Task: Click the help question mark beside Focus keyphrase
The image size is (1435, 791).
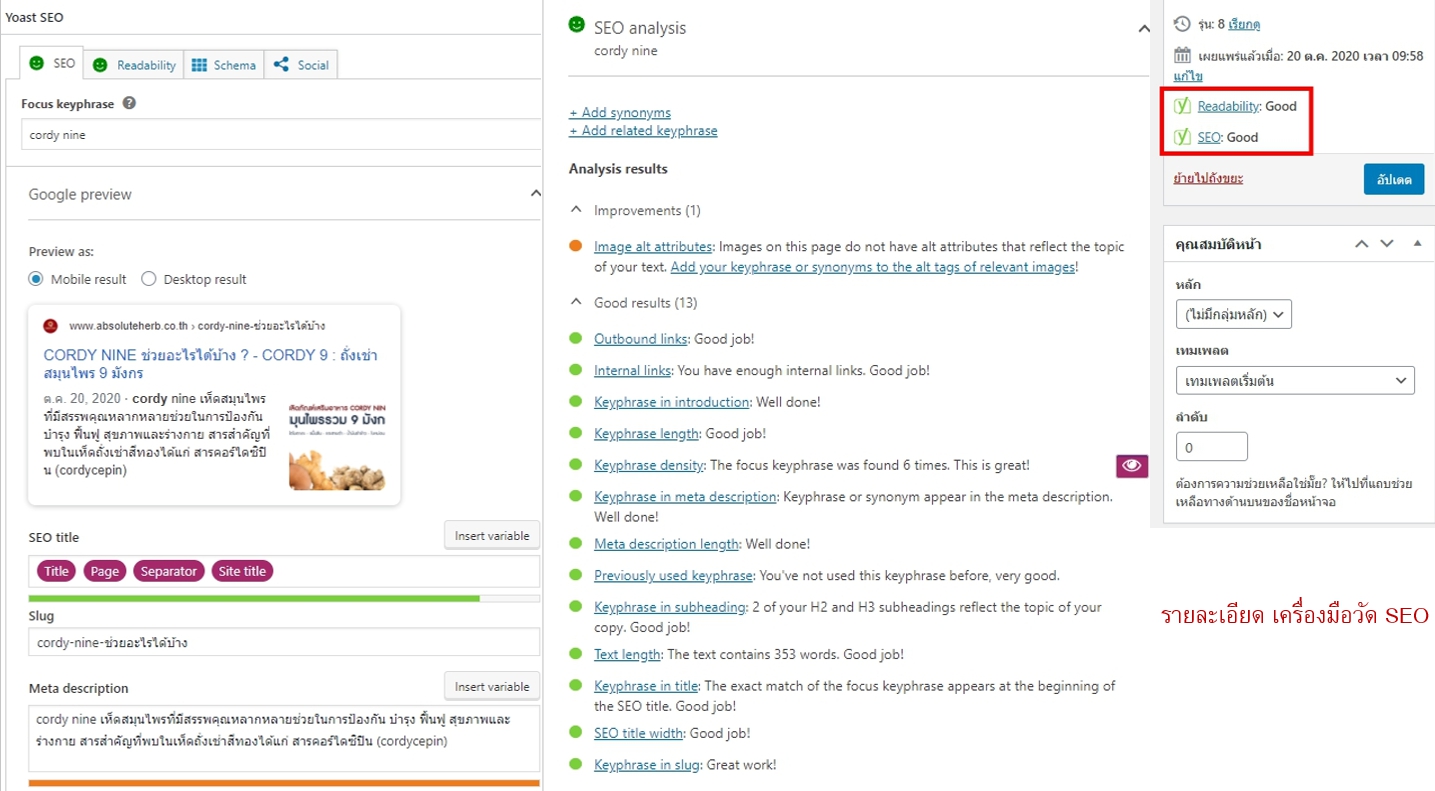Action: (x=129, y=103)
